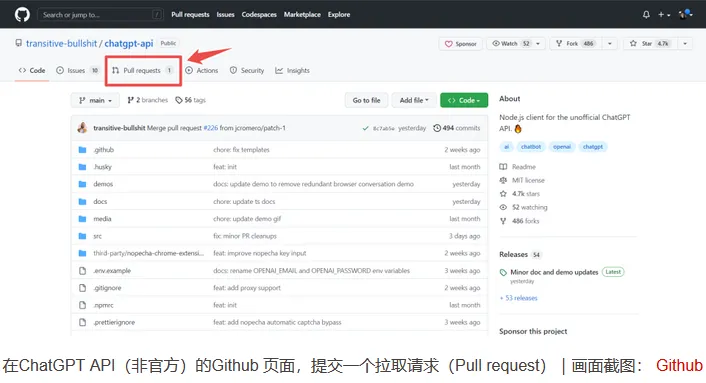Open Pull requests in top navigation
This screenshot has height=383, width=706.
point(190,14)
